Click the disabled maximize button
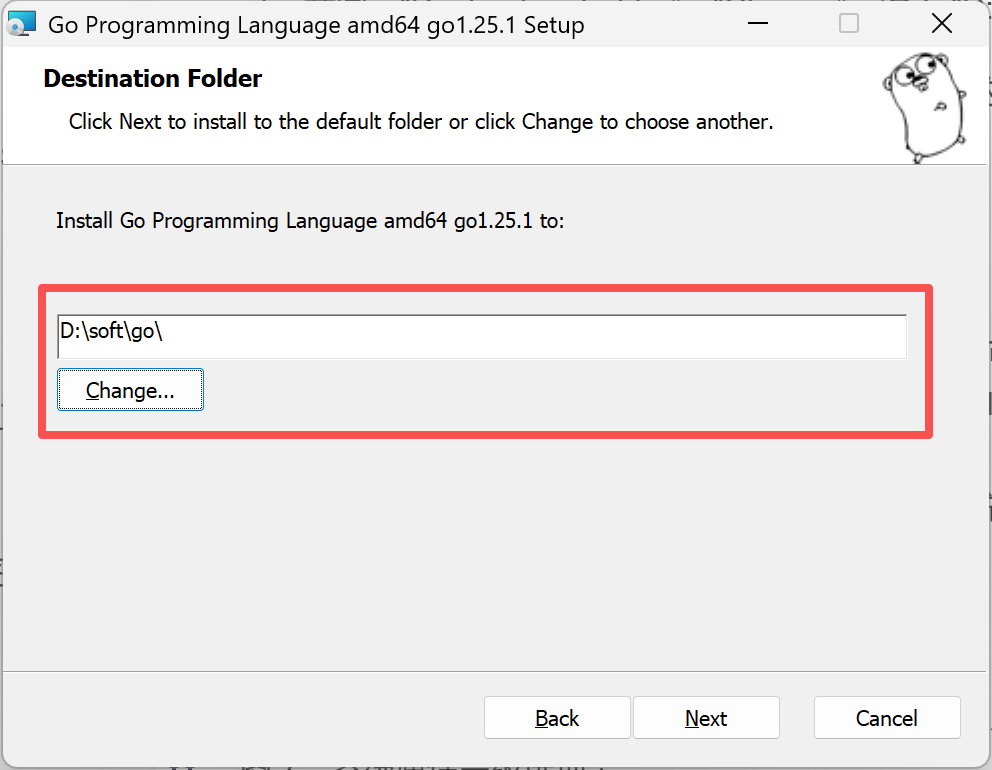 tap(848, 23)
